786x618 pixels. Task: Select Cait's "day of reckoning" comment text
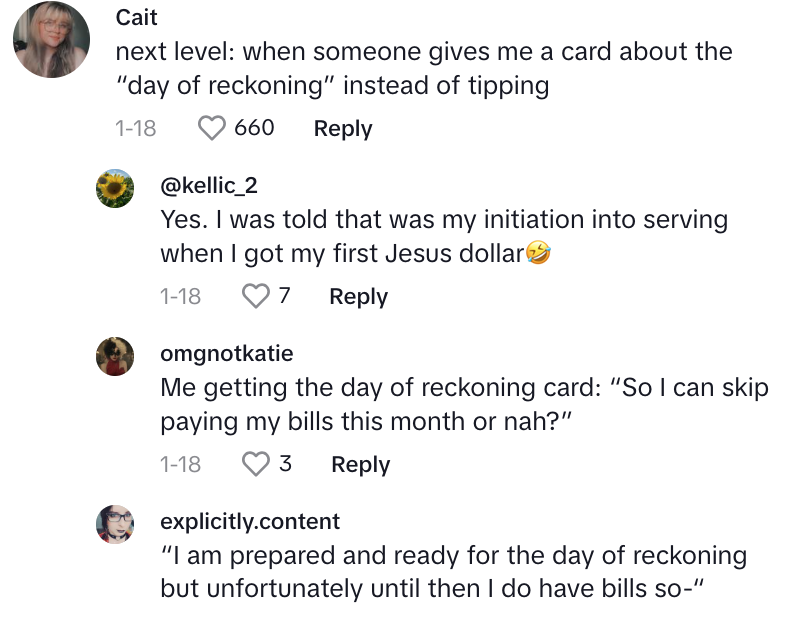424,68
